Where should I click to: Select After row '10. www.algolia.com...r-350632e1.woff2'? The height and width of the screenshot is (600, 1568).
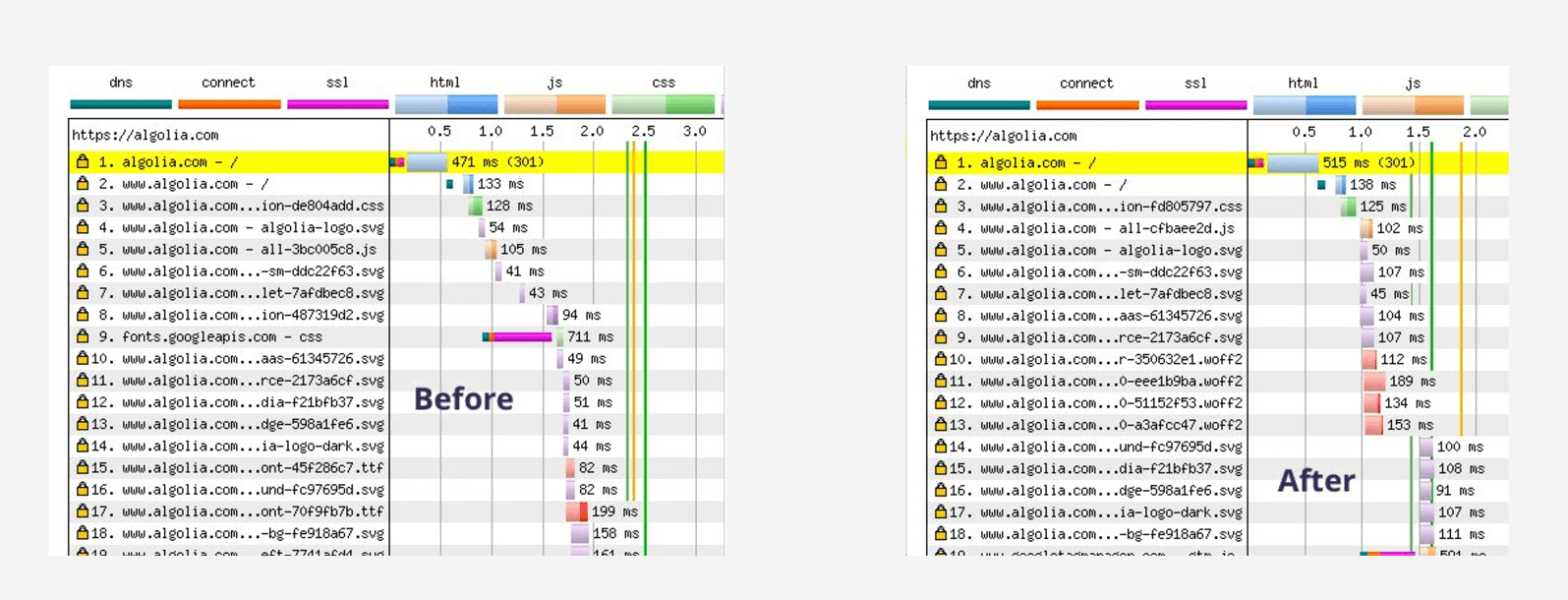coord(1218,359)
